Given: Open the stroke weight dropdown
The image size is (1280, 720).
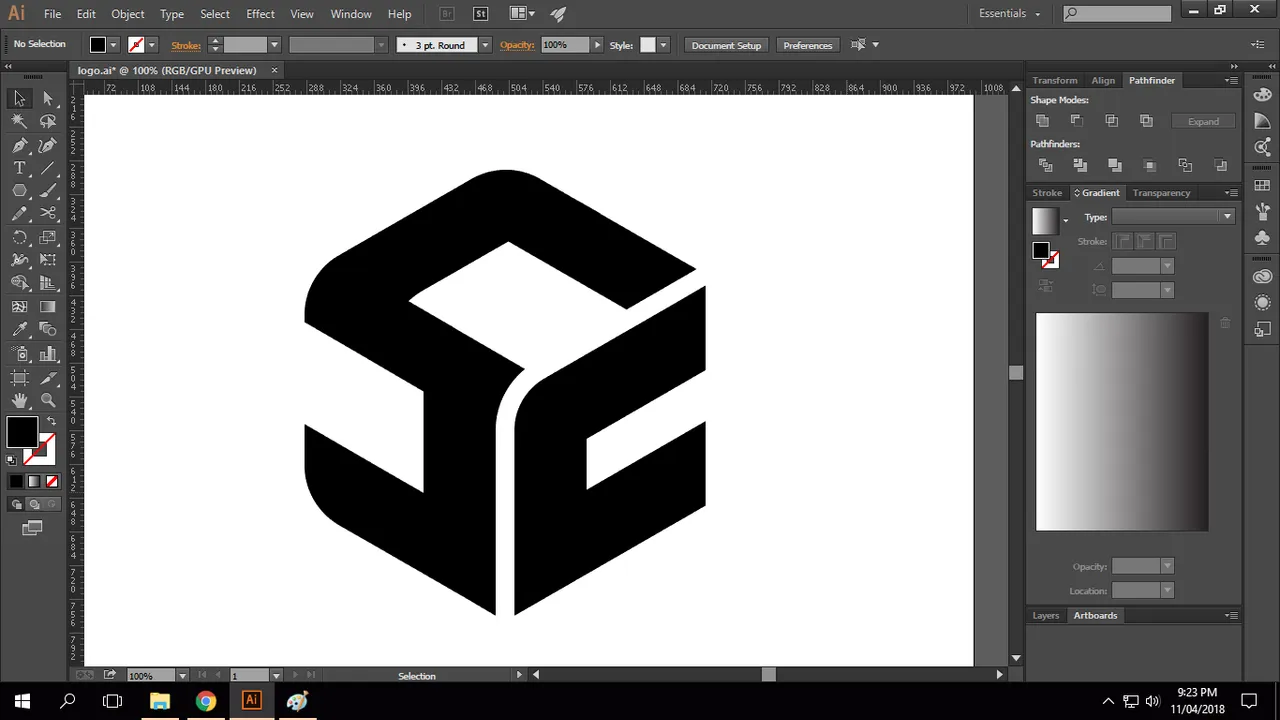Looking at the screenshot, I should (x=274, y=45).
